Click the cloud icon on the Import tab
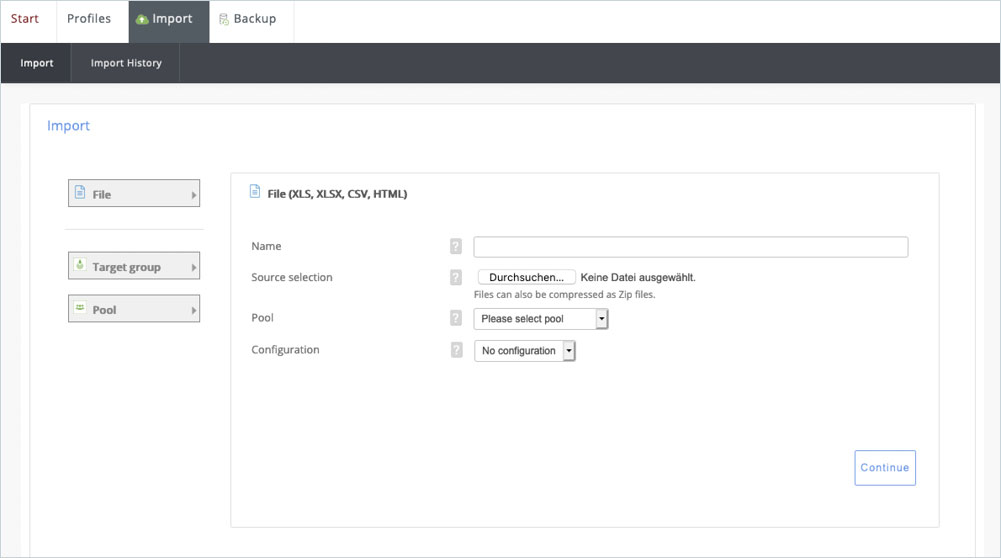Viewport: 1001px width, 558px height. click(x=142, y=20)
